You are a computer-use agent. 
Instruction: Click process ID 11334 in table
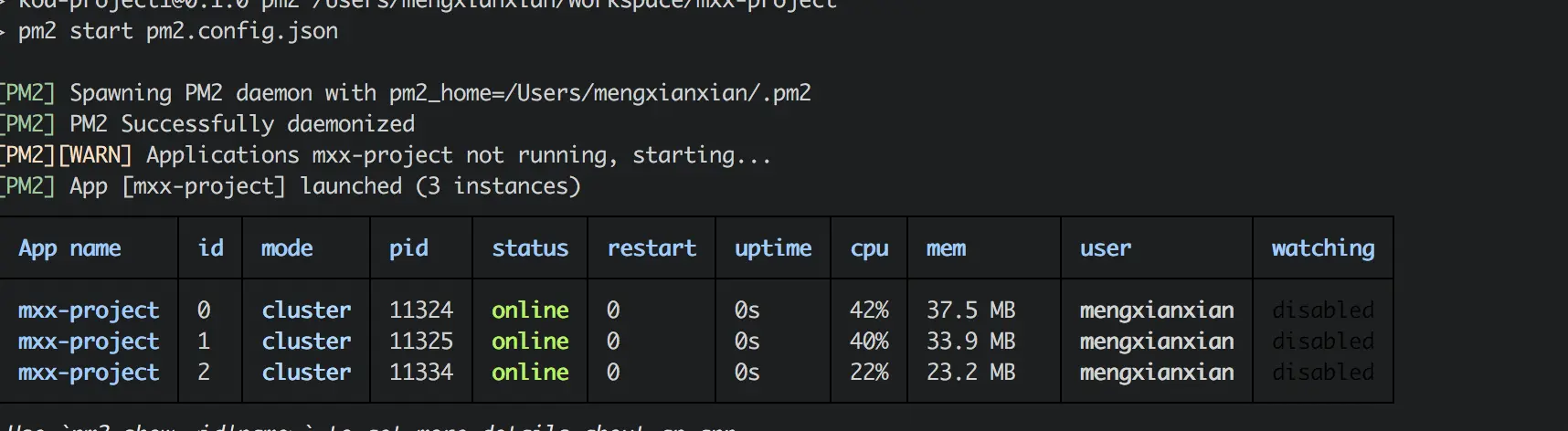tap(421, 373)
